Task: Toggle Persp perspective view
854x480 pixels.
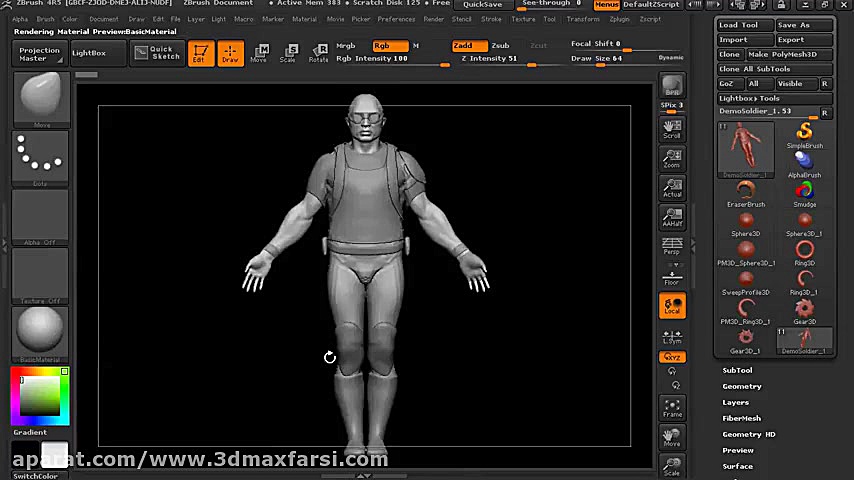Action: point(672,246)
